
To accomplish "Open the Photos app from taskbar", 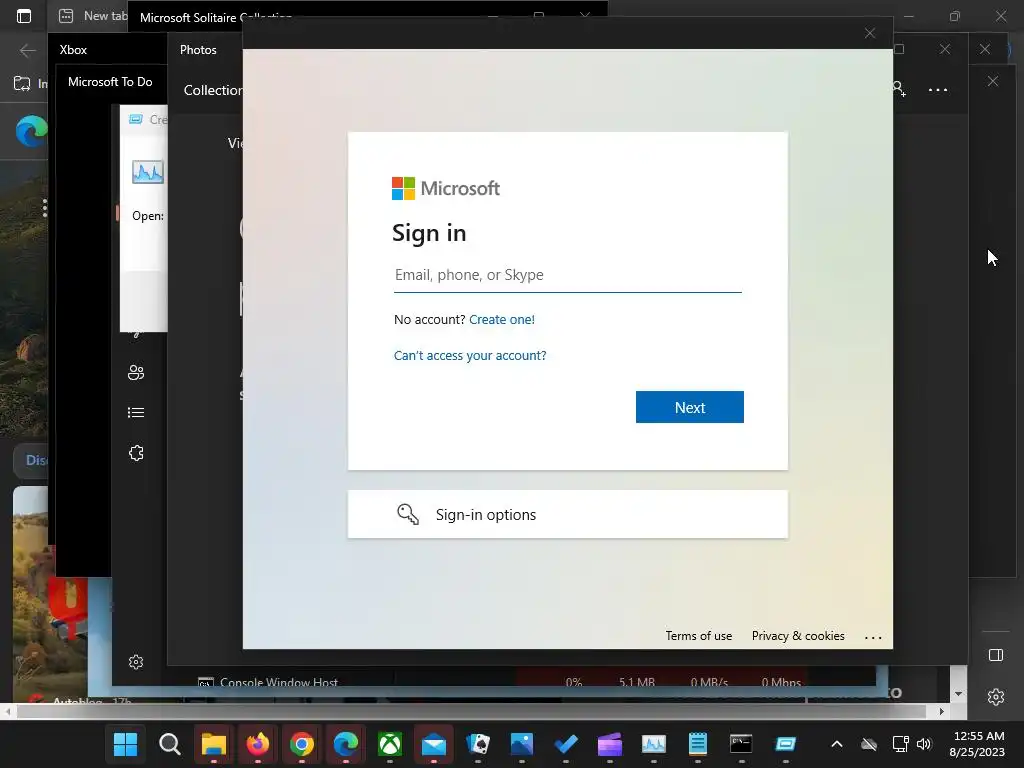I will pos(522,744).
